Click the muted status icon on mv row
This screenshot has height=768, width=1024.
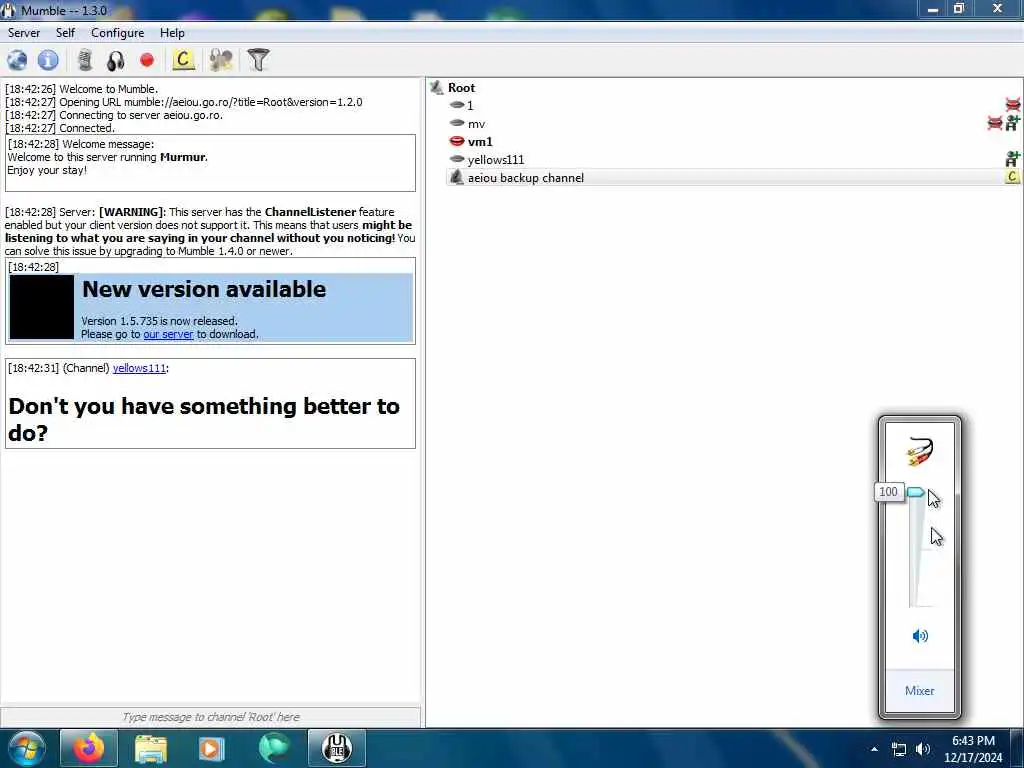[x=995, y=123]
